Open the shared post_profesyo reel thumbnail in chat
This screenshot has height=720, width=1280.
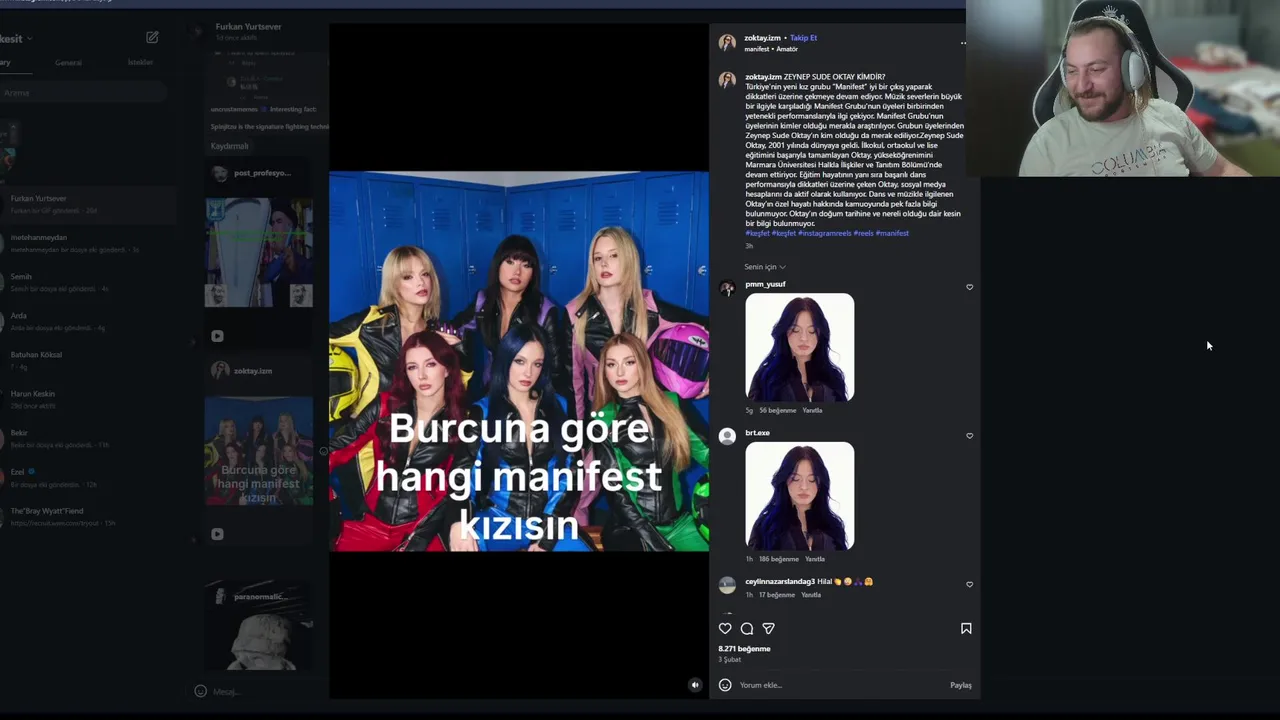click(259, 253)
